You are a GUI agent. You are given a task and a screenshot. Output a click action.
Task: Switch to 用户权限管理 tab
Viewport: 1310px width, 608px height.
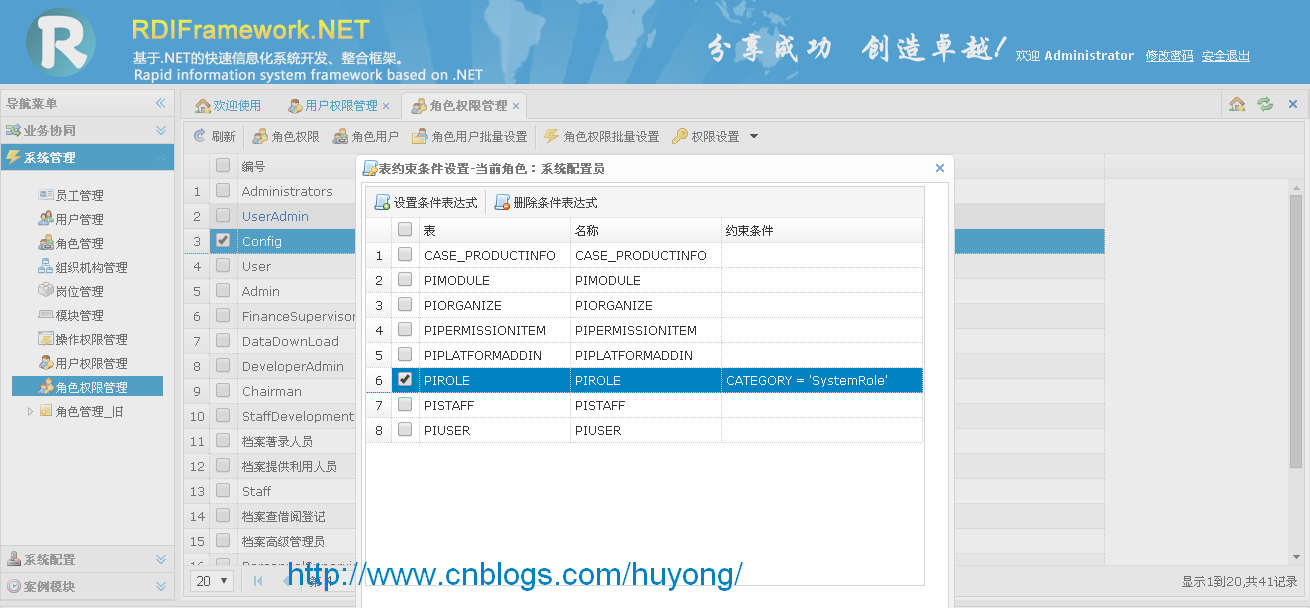coord(335,105)
